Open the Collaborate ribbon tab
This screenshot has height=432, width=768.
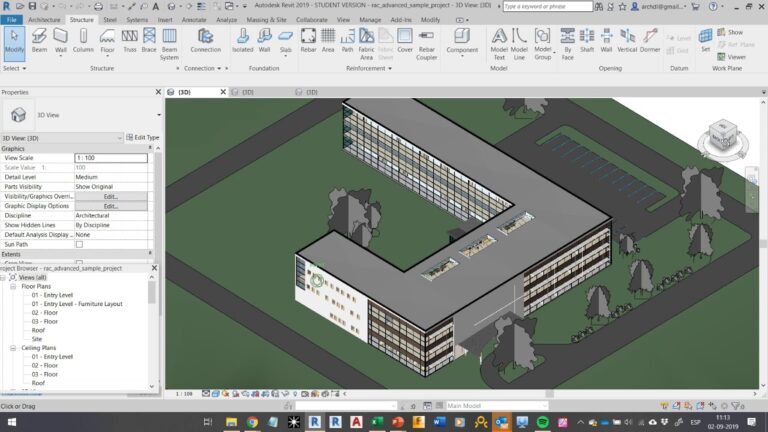[x=312, y=20]
